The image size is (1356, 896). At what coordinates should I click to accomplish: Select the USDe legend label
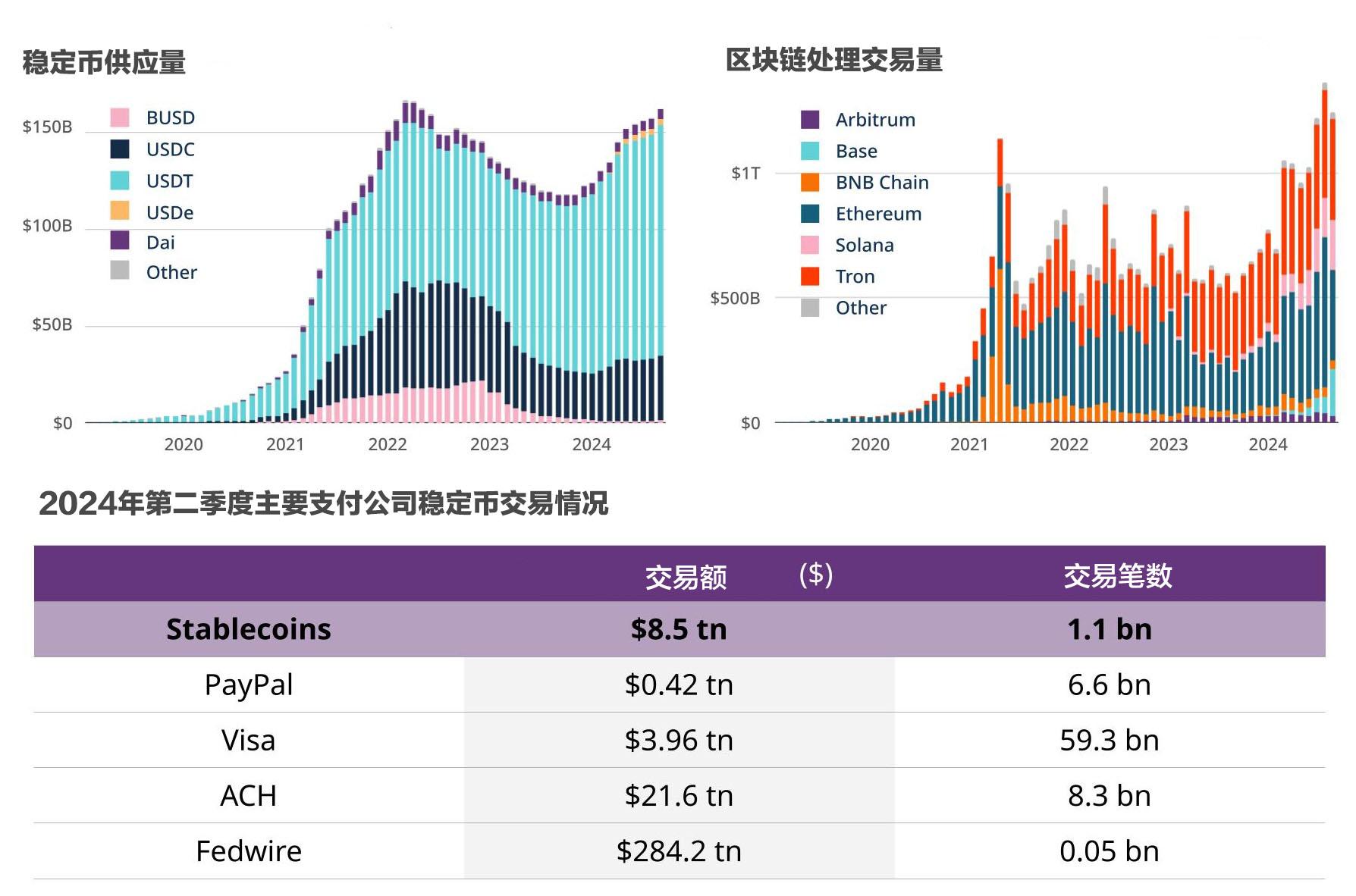pos(170,212)
